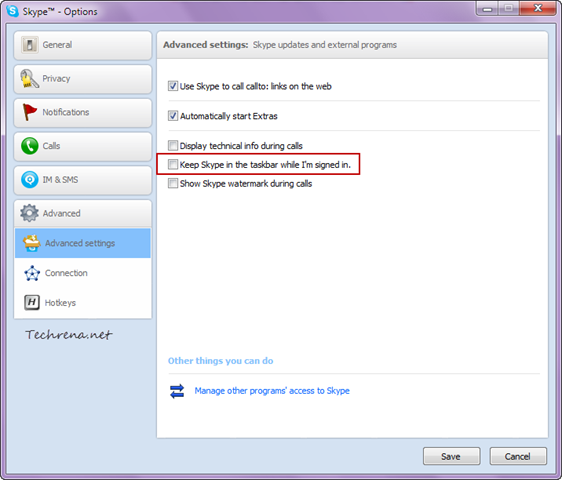Enable Show Skype watermark during calls
This screenshot has height=480, width=562.
(x=173, y=184)
